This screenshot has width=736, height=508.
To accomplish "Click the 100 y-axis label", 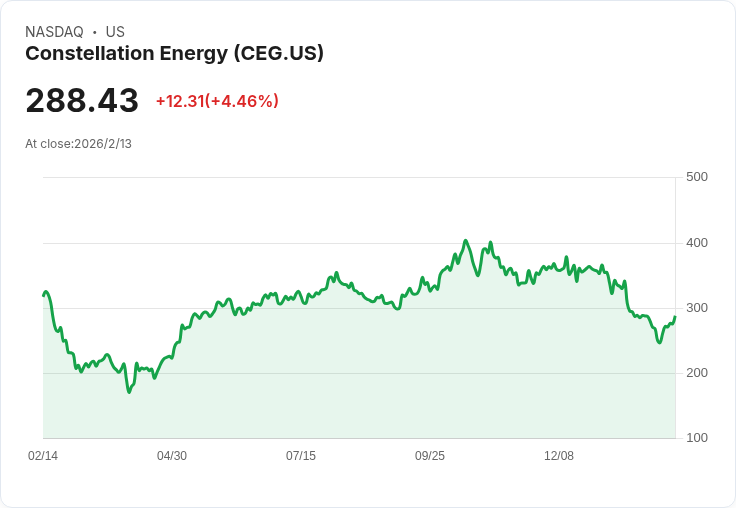I will click(x=697, y=438).
